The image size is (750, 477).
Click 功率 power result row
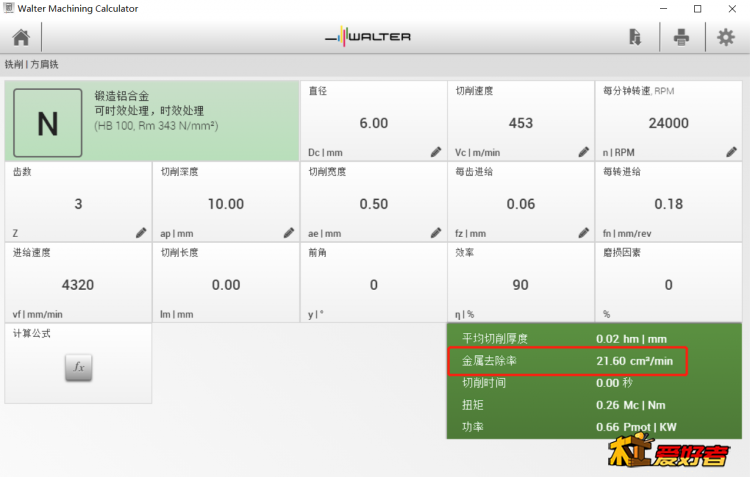coord(594,427)
